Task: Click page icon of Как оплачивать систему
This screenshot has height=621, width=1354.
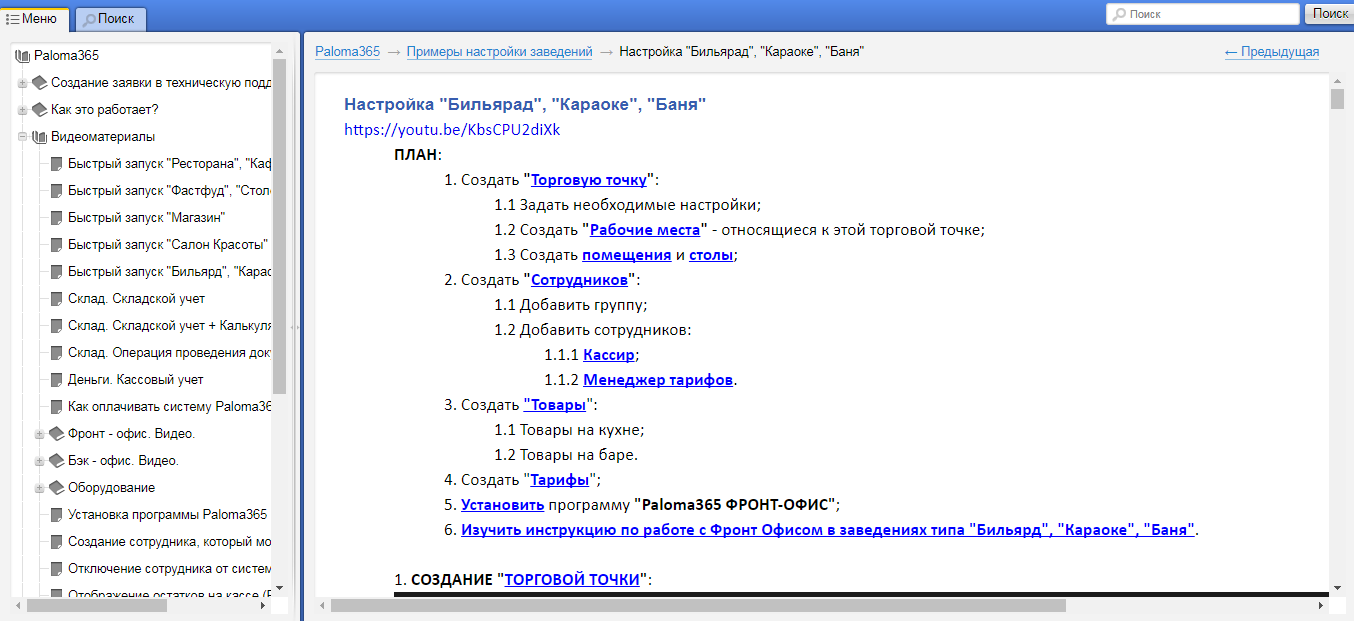Action: [x=57, y=407]
